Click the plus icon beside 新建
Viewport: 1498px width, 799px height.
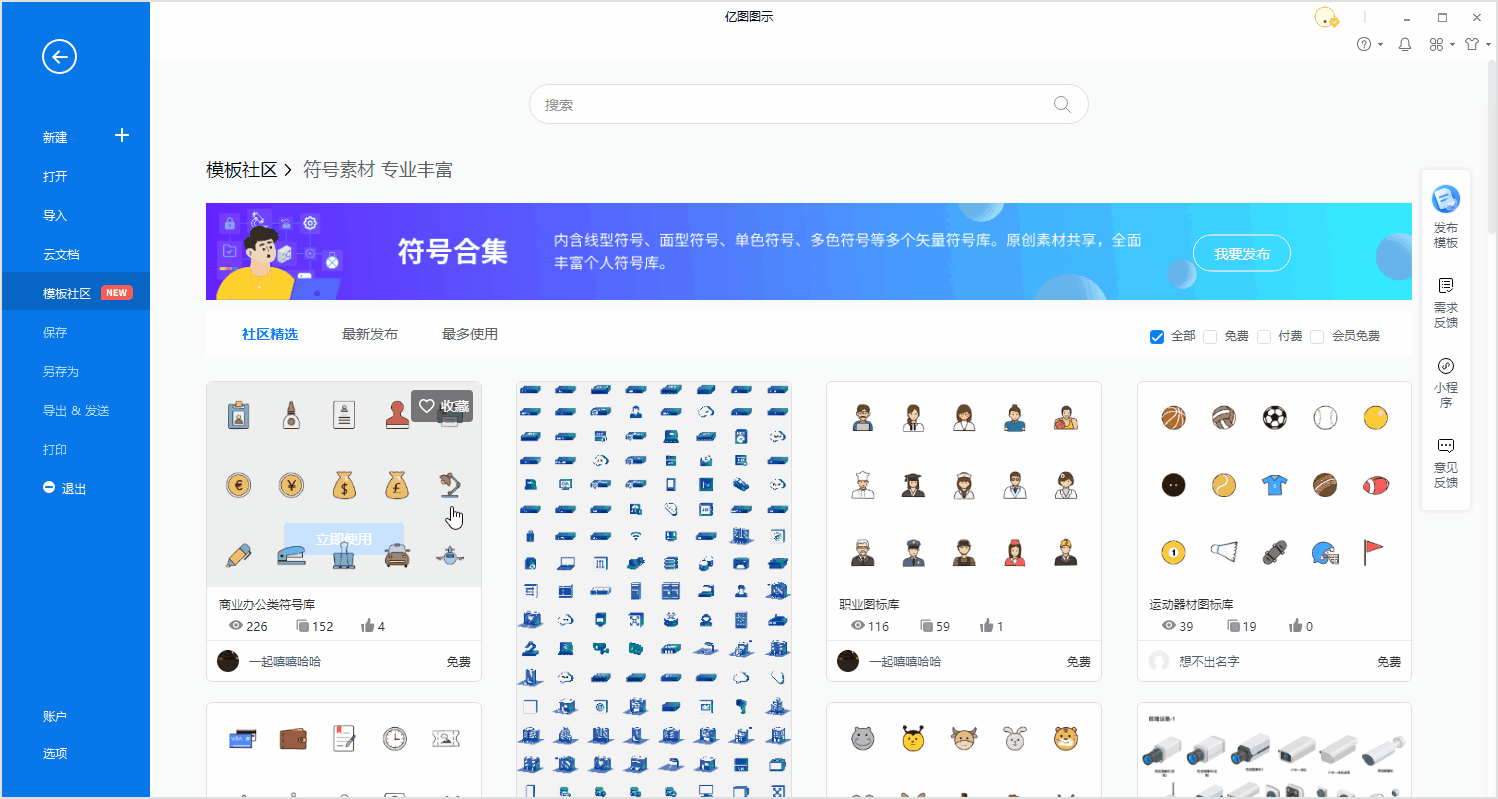[x=122, y=135]
